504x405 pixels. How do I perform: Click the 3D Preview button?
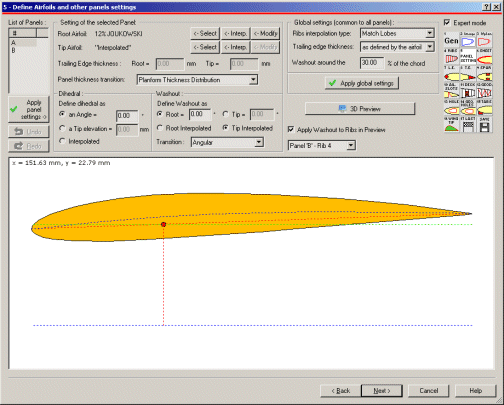click(360, 109)
